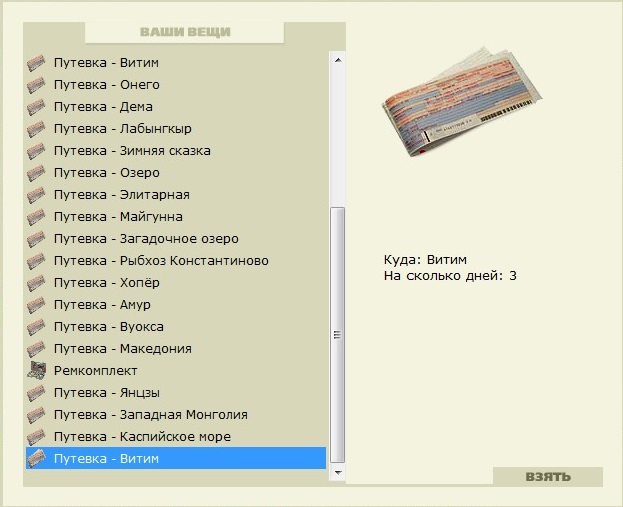Image resolution: width=623 pixels, height=507 pixels.
Task: Click the scrollbar up arrow
Action: (x=338, y=60)
